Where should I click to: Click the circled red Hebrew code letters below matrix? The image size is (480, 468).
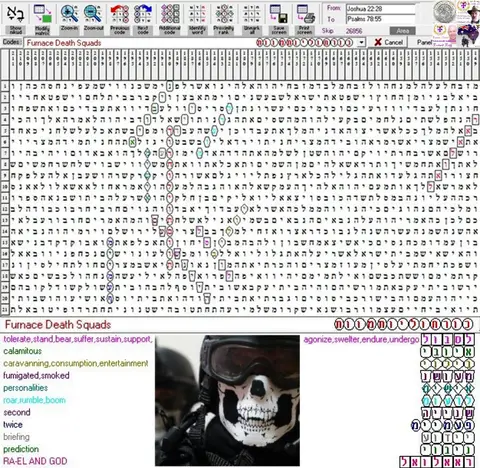(404, 324)
